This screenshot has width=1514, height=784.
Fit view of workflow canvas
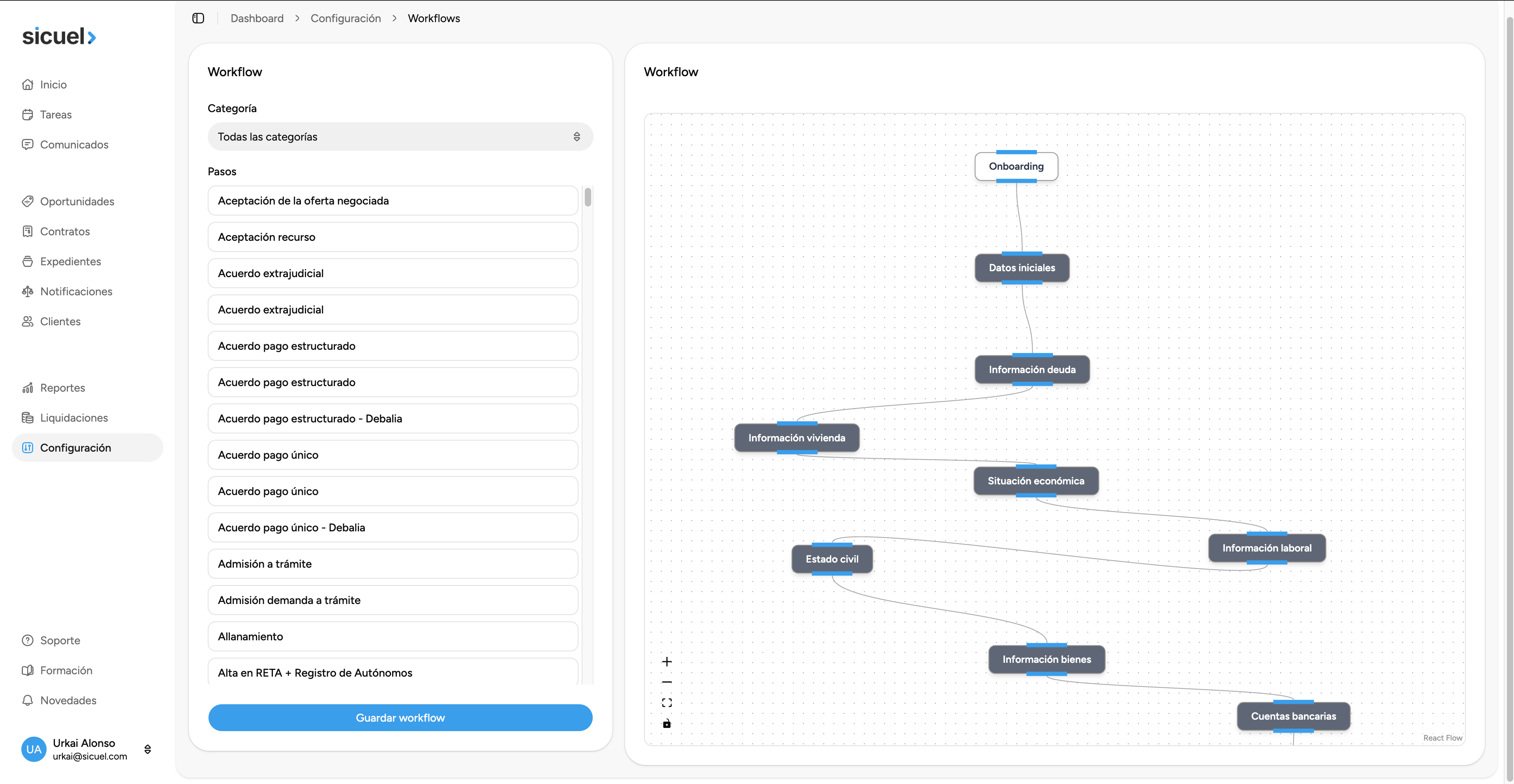pyautogui.click(x=667, y=703)
